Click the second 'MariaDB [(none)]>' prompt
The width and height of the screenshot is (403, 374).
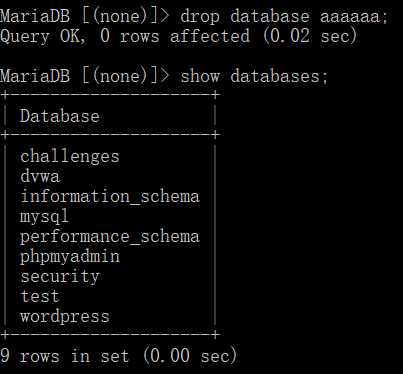coord(85,76)
